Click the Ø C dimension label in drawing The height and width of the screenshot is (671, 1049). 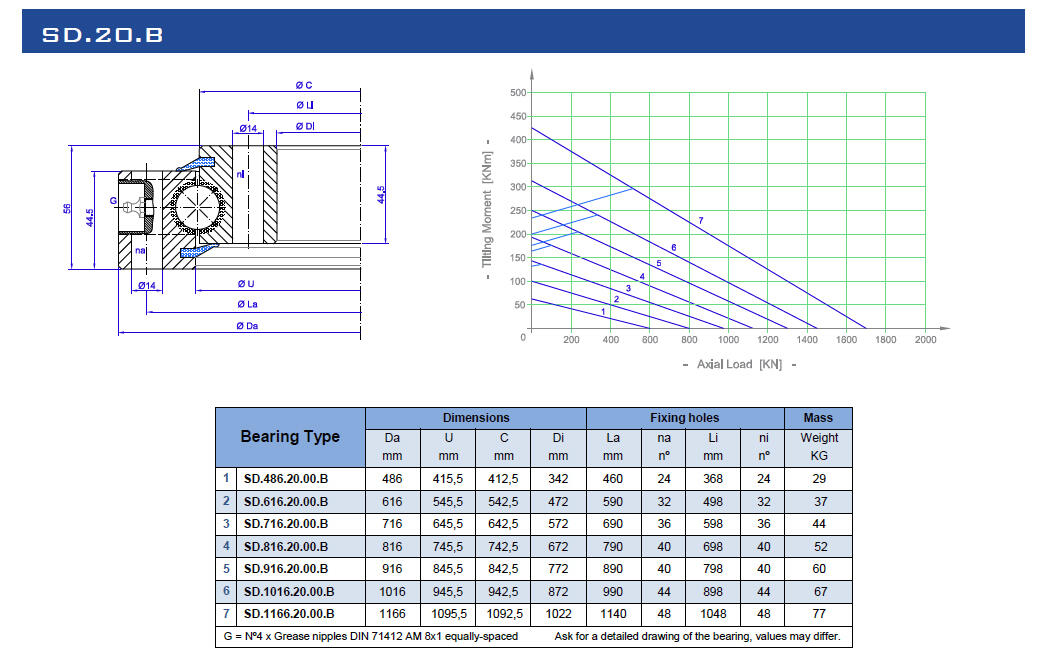point(304,86)
